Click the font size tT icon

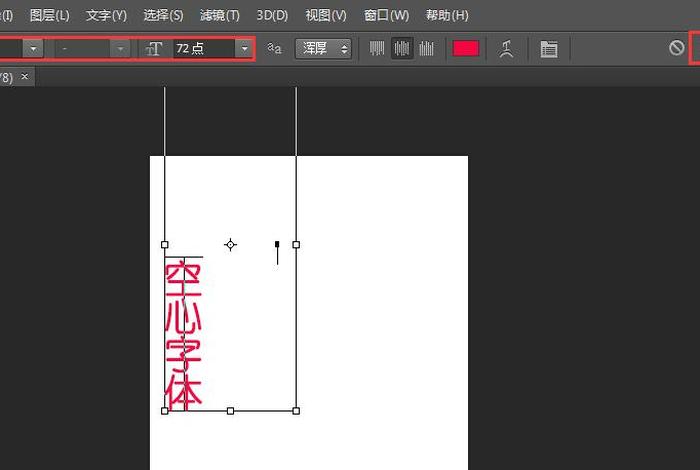(154, 48)
